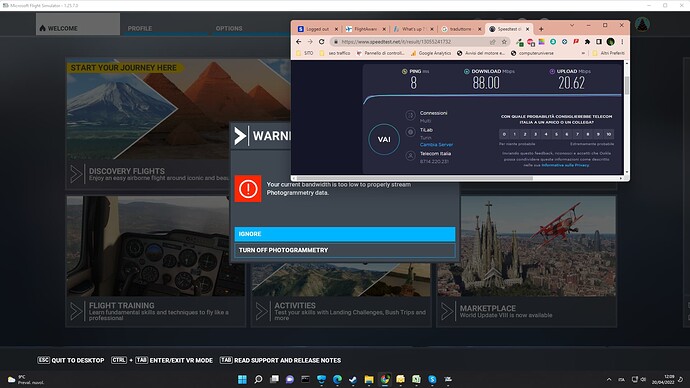This screenshot has height=388, width=690.
Task: Click the red warning exclamation icon
Action: (248, 189)
